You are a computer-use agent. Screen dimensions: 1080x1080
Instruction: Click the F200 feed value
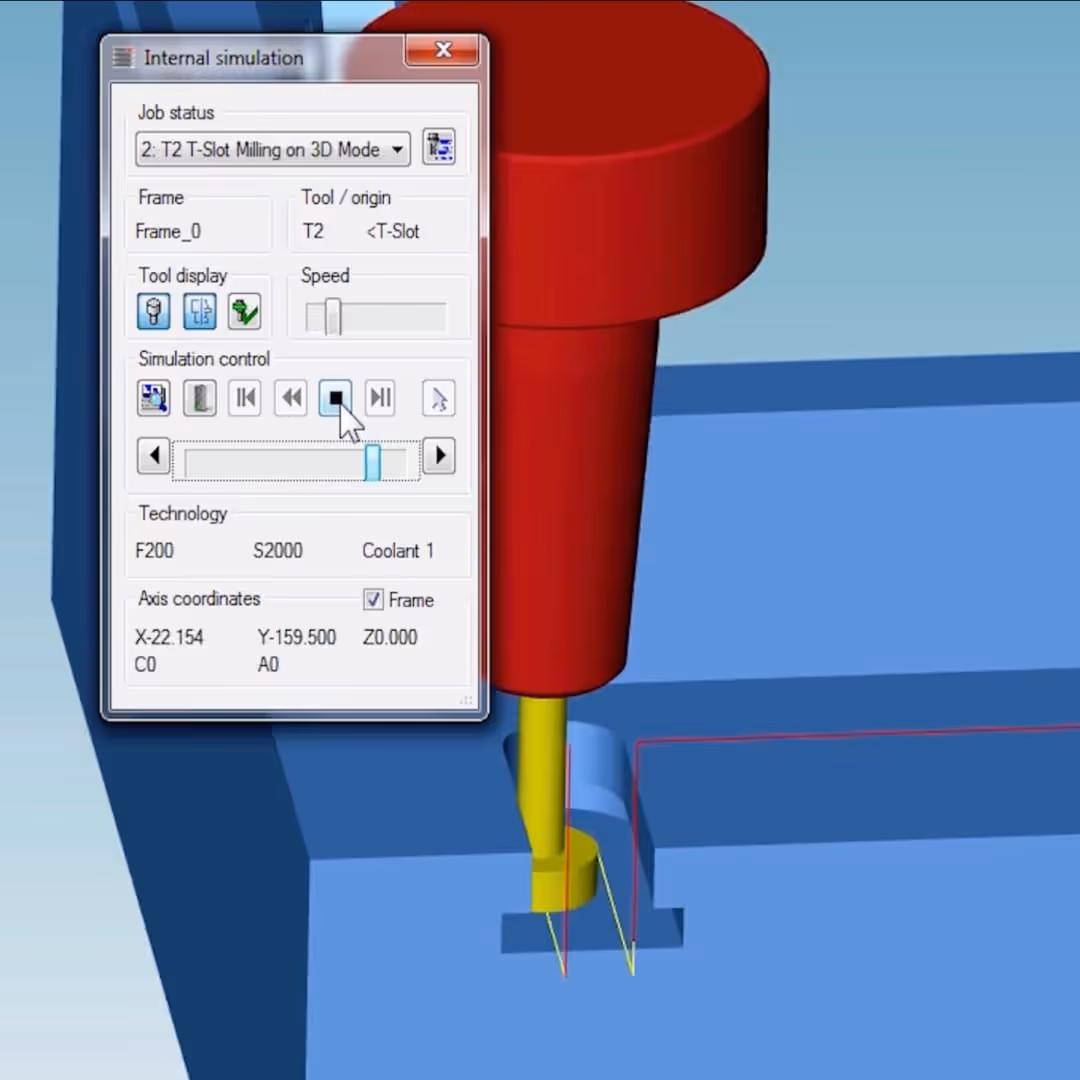tap(155, 550)
